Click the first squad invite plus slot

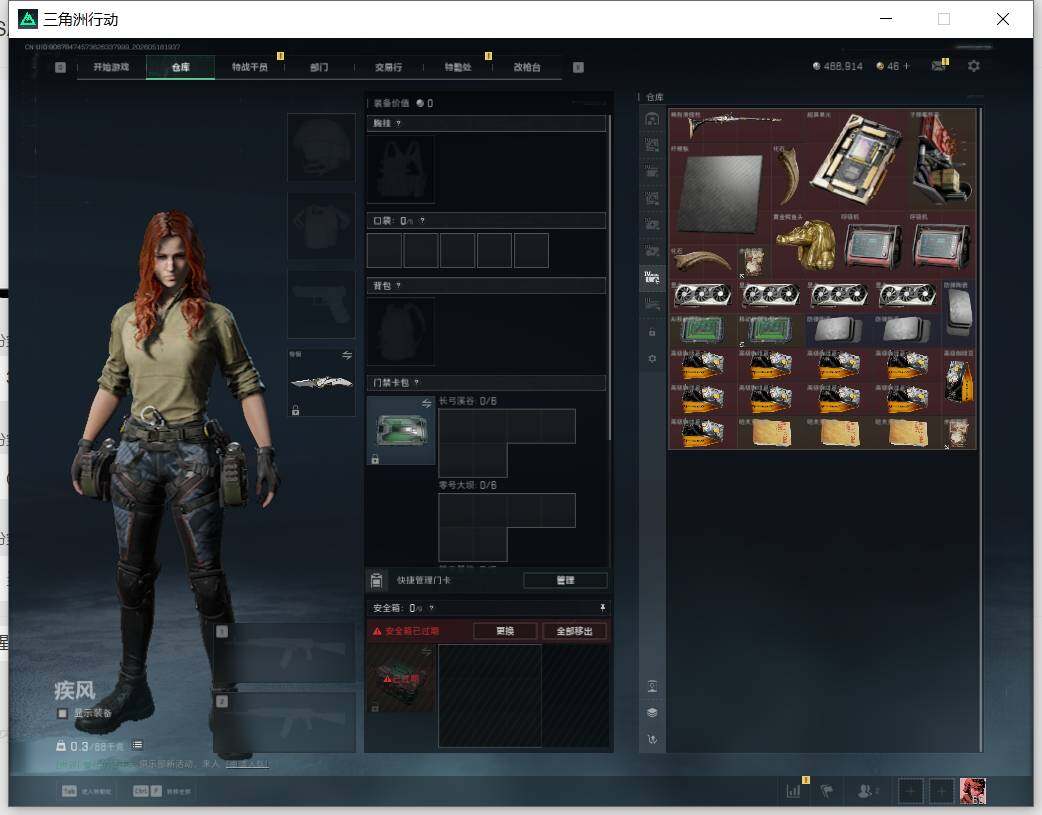[910, 791]
